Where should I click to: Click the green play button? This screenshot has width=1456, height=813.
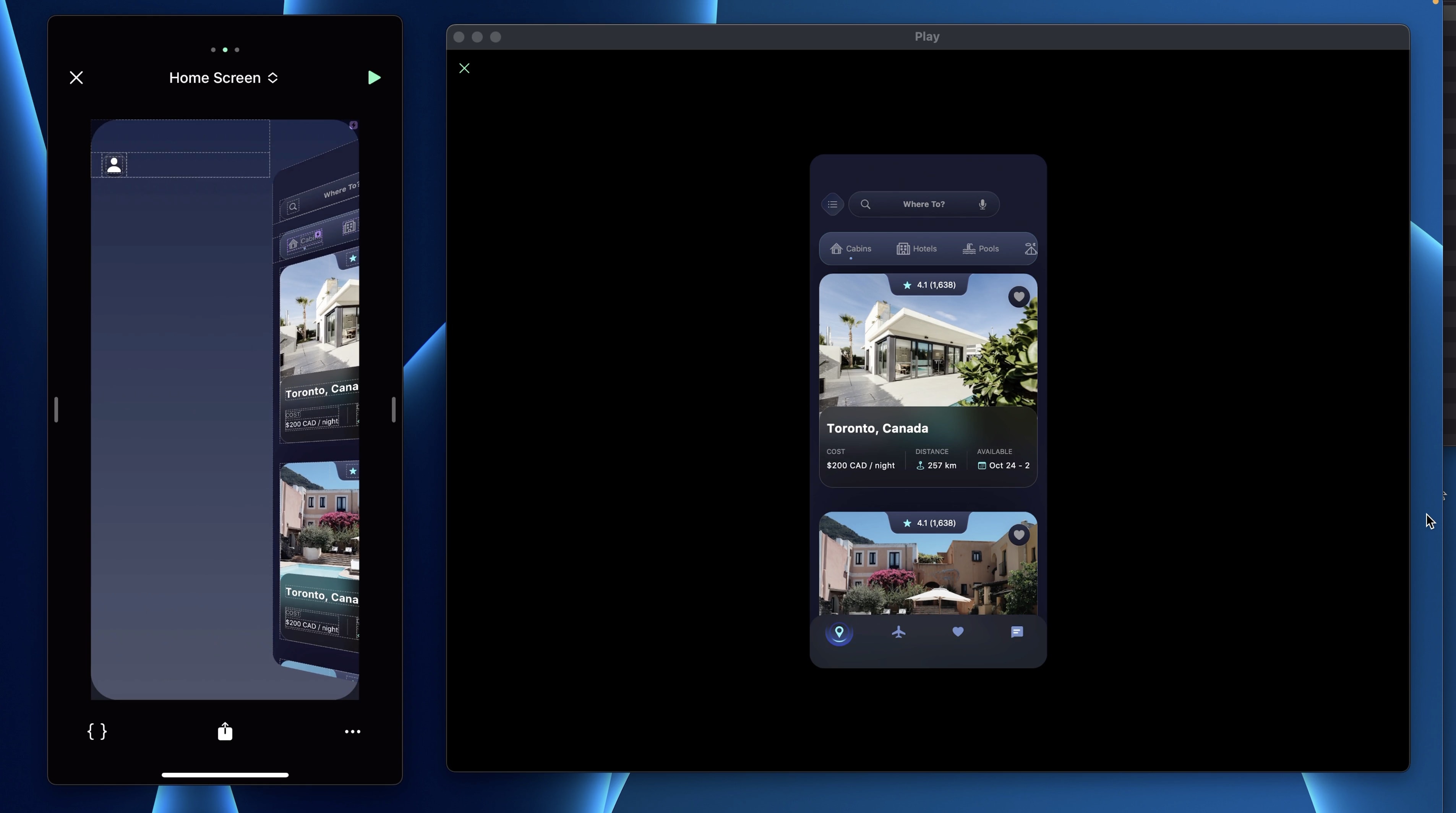[374, 78]
